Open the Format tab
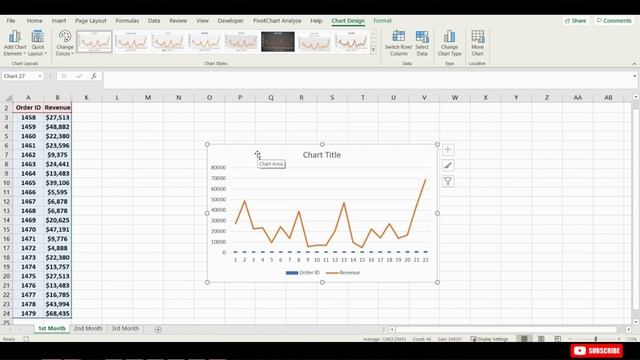This screenshot has width=640, height=360. [382, 20]
